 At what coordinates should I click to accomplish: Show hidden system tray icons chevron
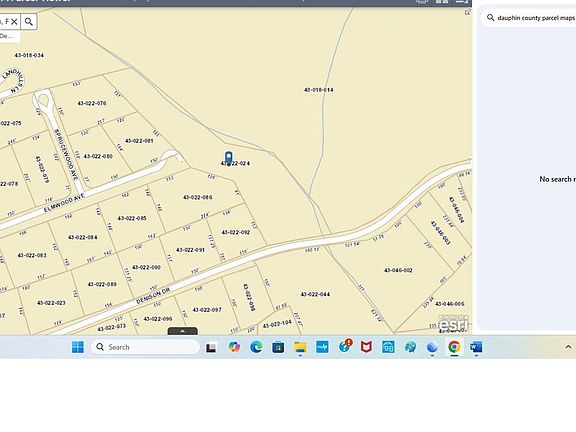coord(568,347)
